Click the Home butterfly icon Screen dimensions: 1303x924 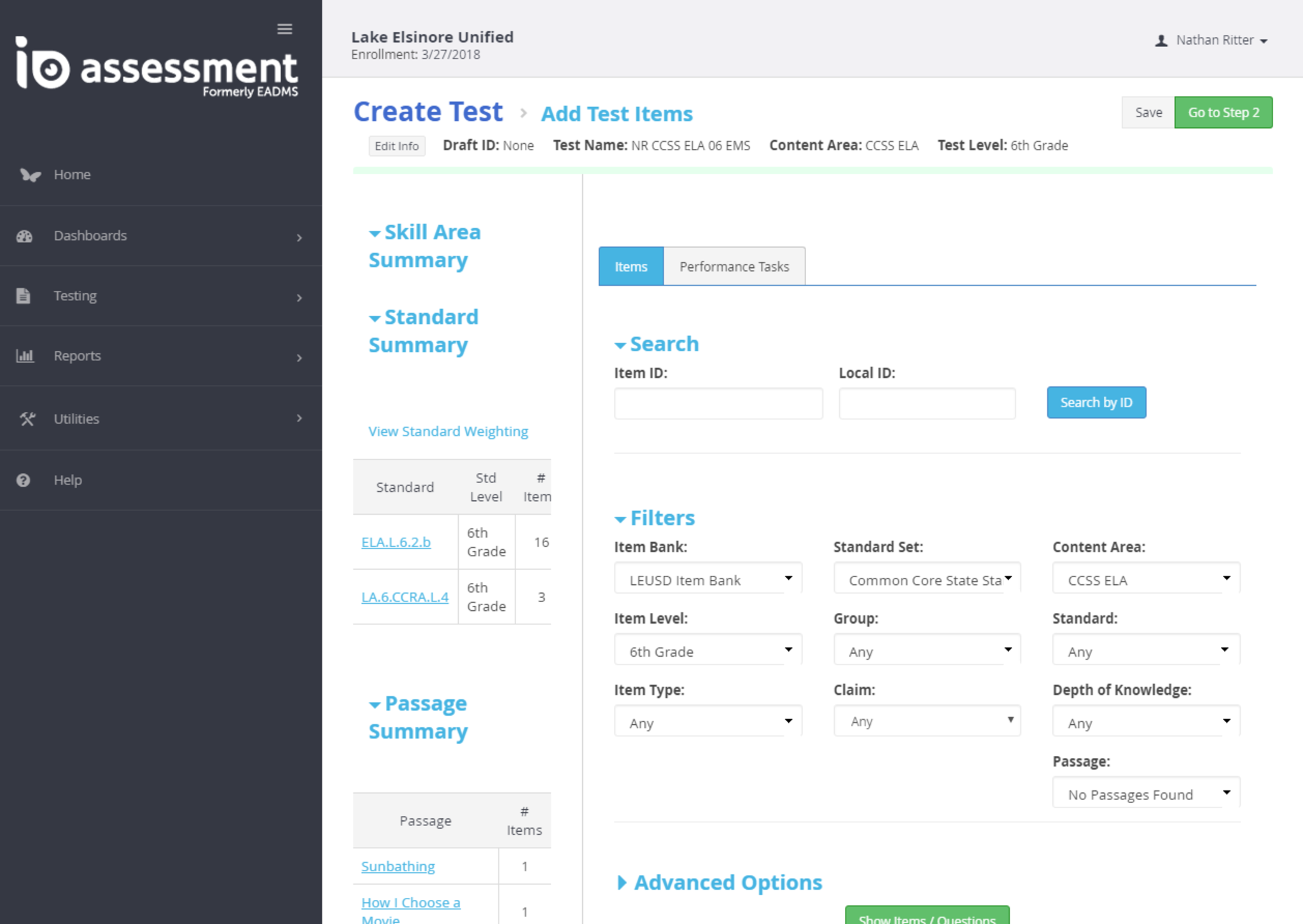(29, 175)
